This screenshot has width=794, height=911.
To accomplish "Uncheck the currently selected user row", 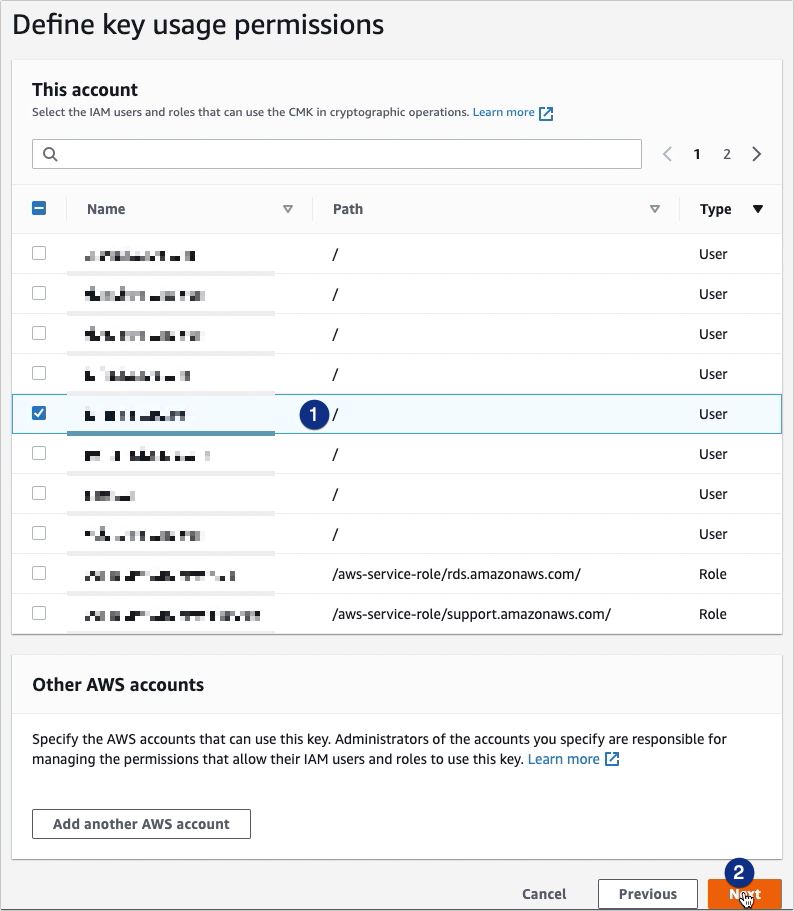I will [x=39, y=413].
